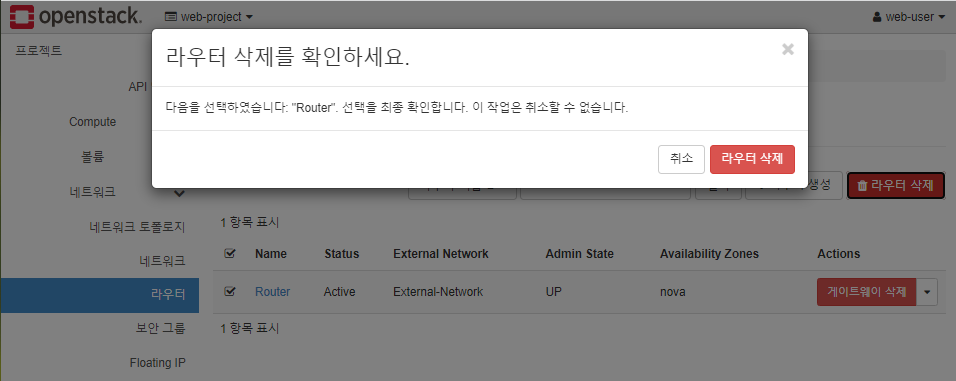
Task: Click the user icon beside web-user
Action: [x=877, y=17]
